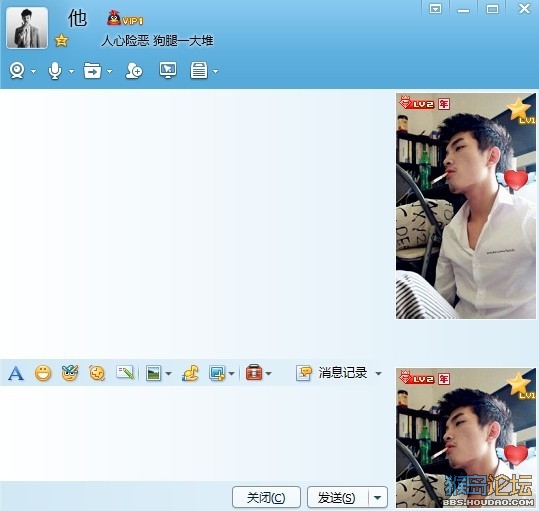
Task: Open the smiley emoticon picker
Action: (x=43, y=373)
